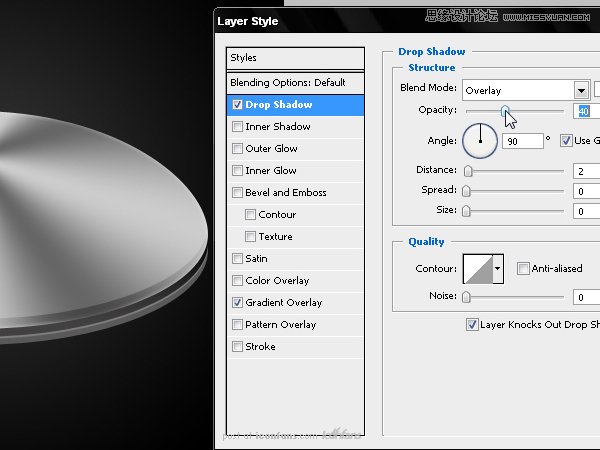This screenshot has width=600, height=450.
Task: Enable the Inner Glow checkbox
Action: (237, 170)
